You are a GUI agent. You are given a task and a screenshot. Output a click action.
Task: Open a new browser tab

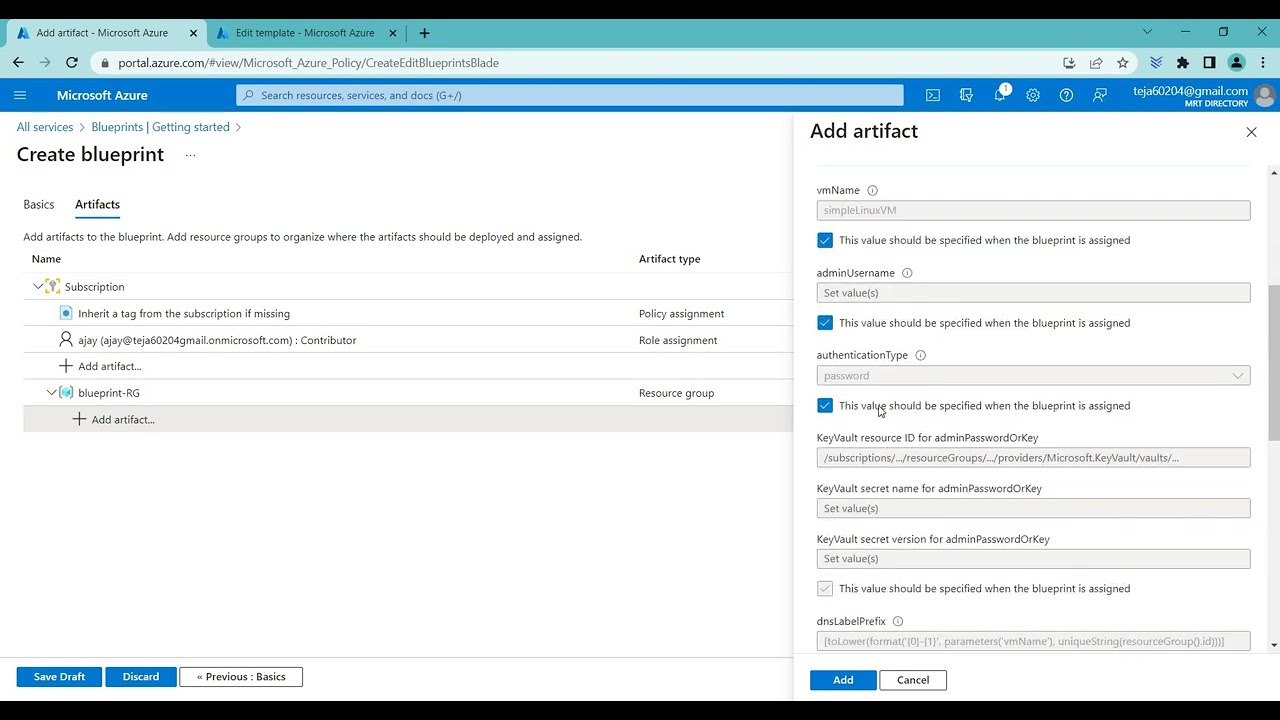click(424, 33)
